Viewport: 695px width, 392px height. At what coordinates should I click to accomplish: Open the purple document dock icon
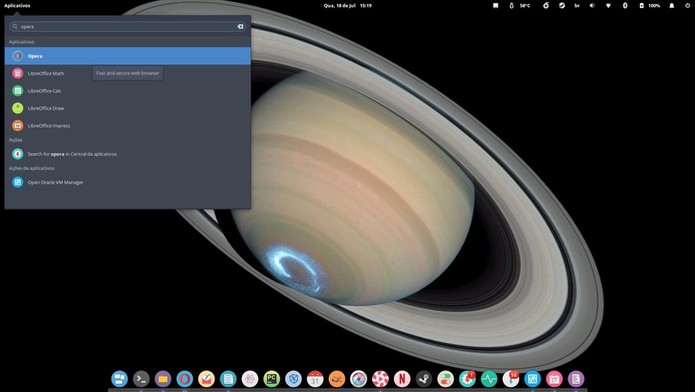pyautogui.click(x=575, y=379)
